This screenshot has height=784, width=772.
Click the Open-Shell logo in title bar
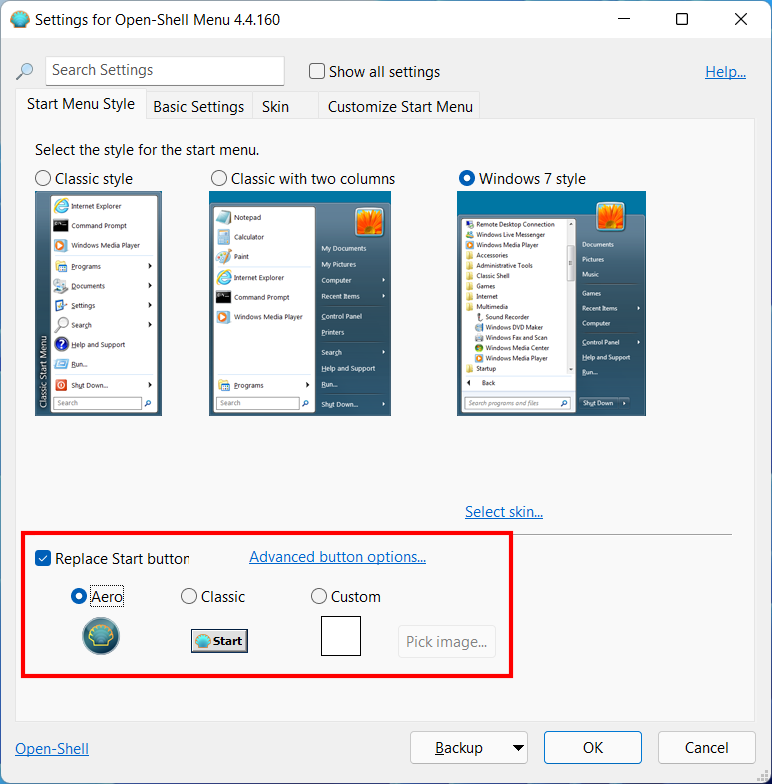[x=20, y=20]
